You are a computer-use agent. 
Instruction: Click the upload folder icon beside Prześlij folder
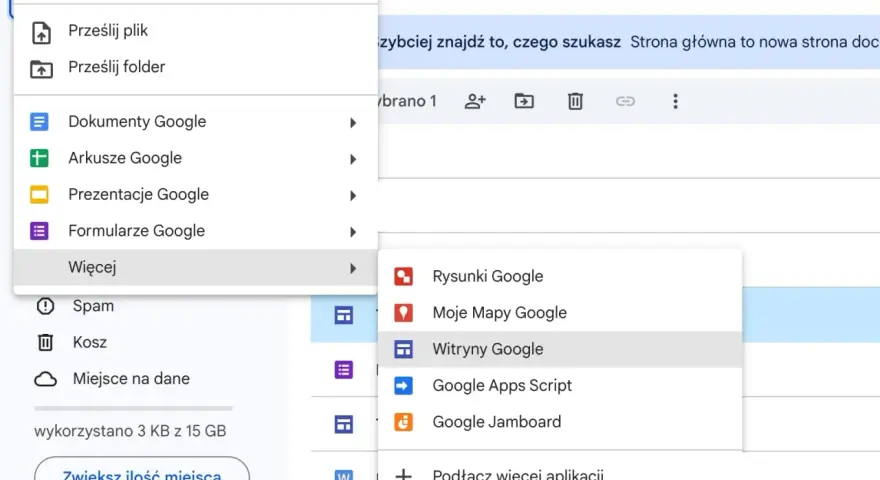point(41,69)
